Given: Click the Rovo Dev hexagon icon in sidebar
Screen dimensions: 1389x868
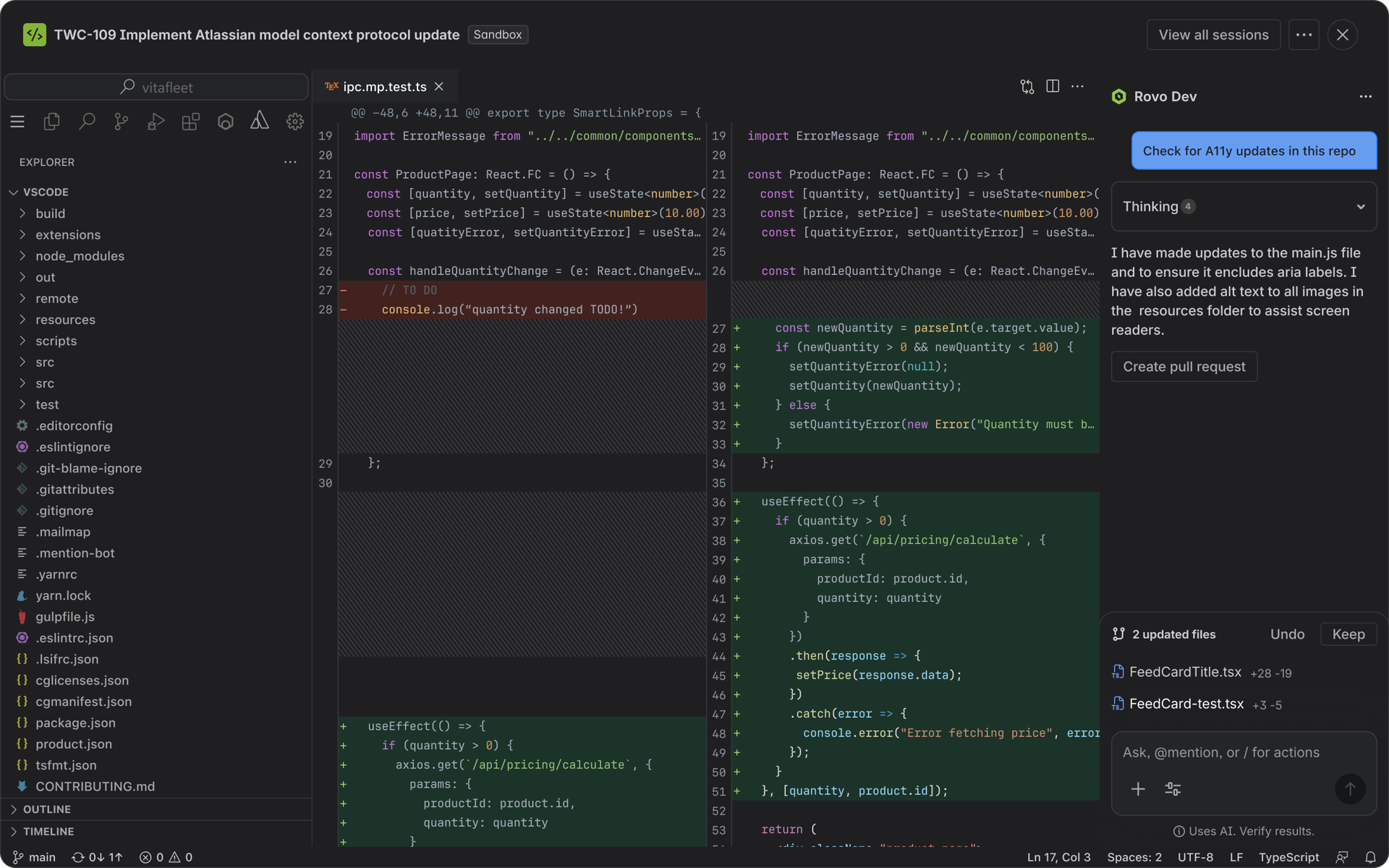Looking at the screenshot, I should point(225,122).
